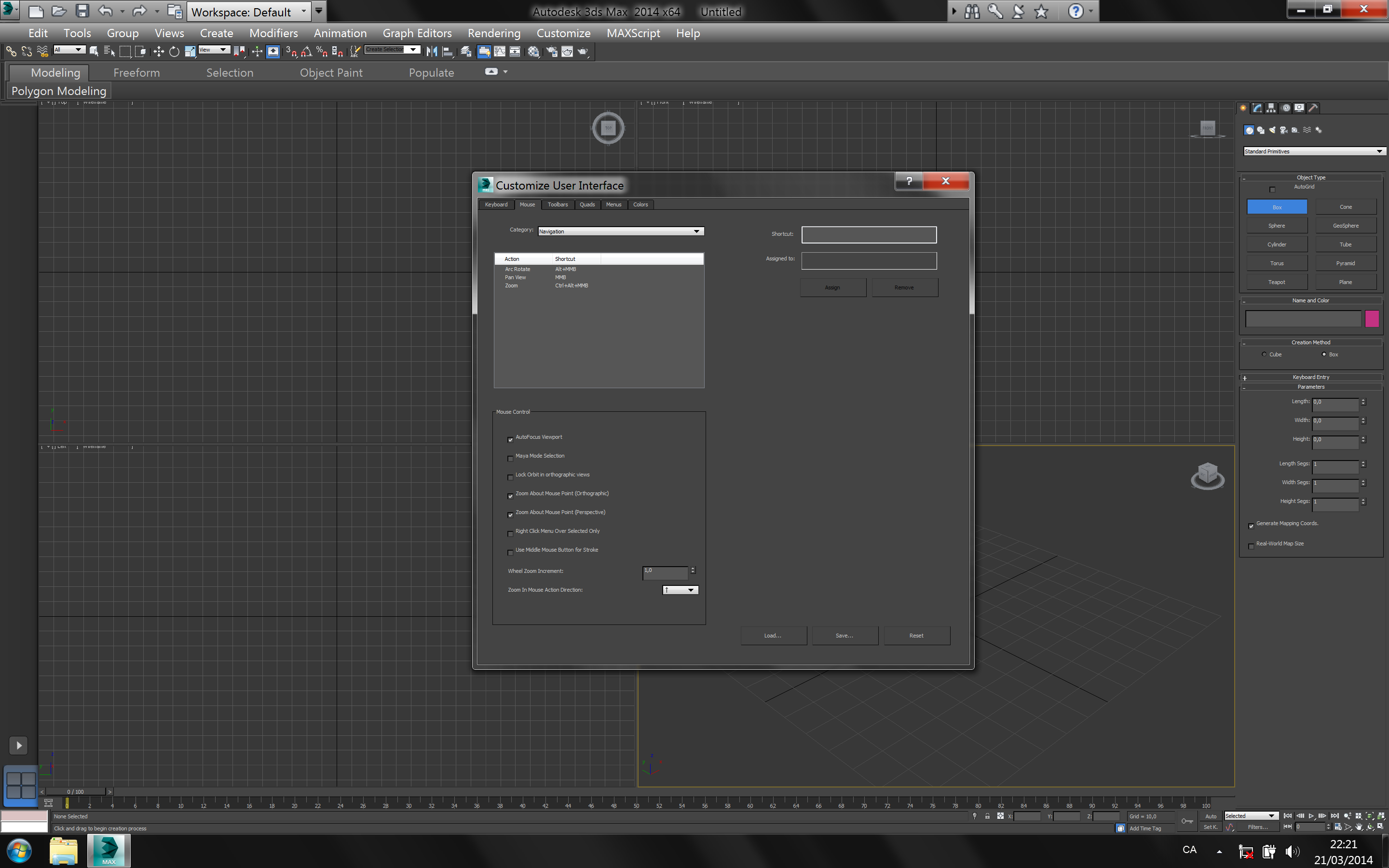Select the Move transform tool
The image size is (1389, 868).
[158, 52]
